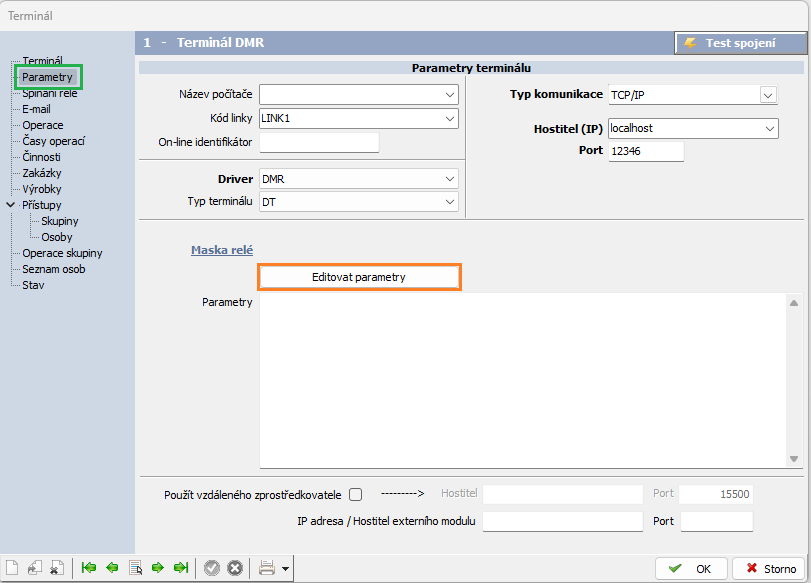Viewport: 811px width, 583px height.
Task: Open the Typ komunikace dropdown
Action: pos(768,95)
